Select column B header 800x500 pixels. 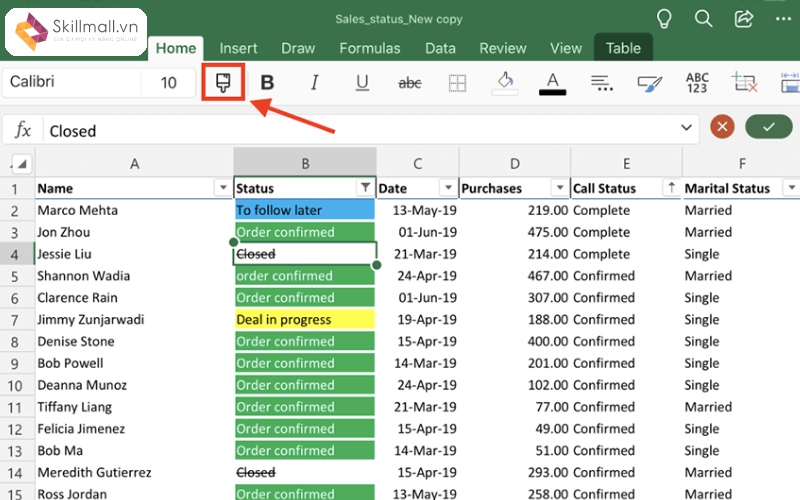click(305, 164)
